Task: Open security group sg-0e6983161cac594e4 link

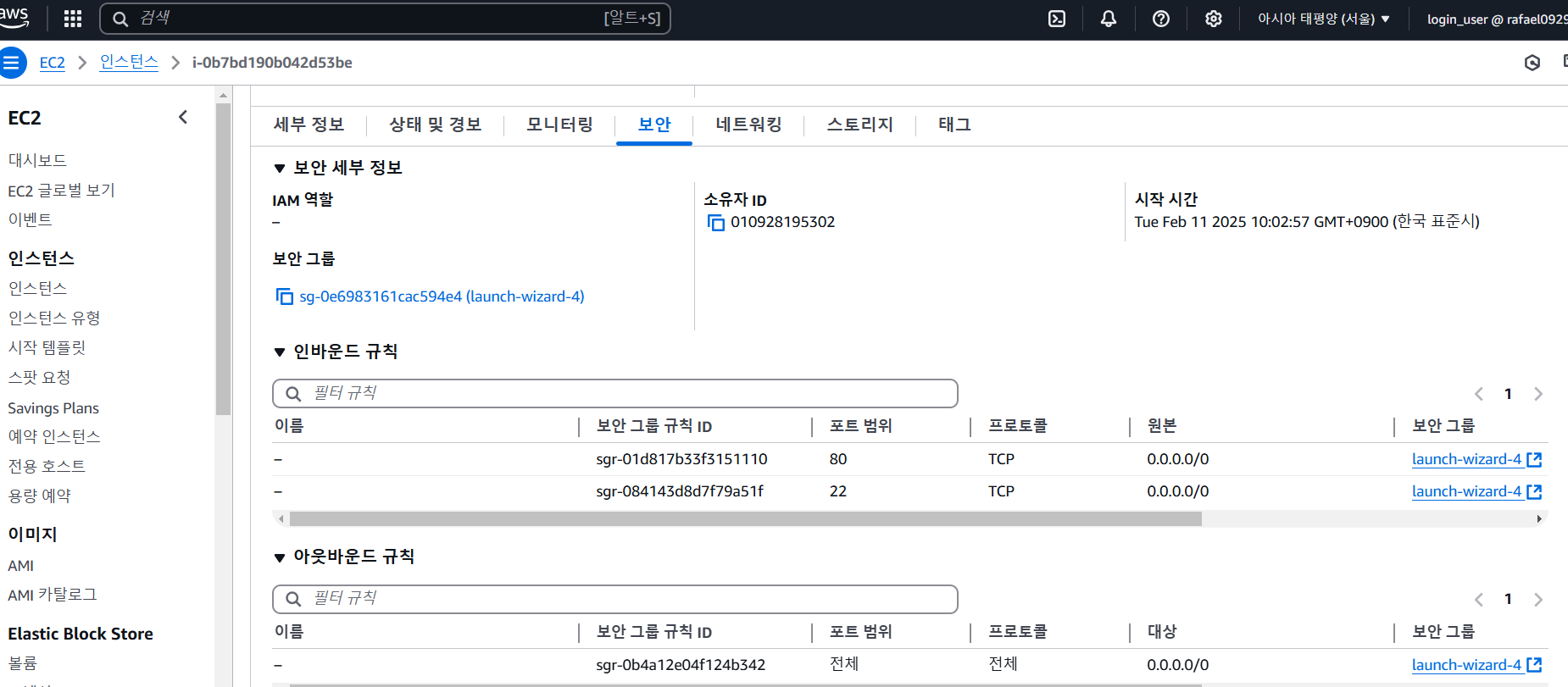Action: [x=442, y=296]
